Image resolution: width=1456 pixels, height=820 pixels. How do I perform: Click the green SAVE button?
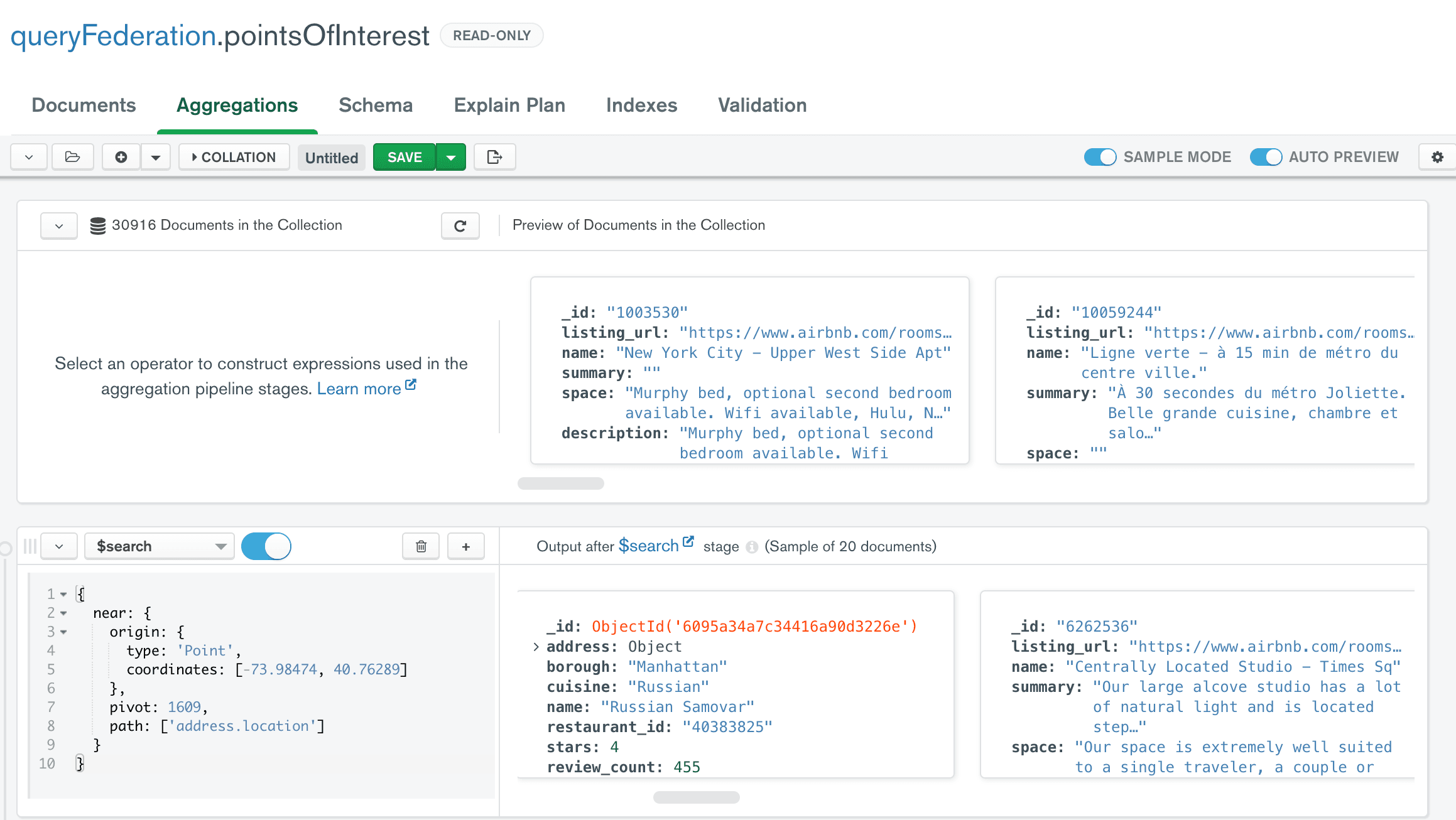pyautogui.click(x=404, y=157)
